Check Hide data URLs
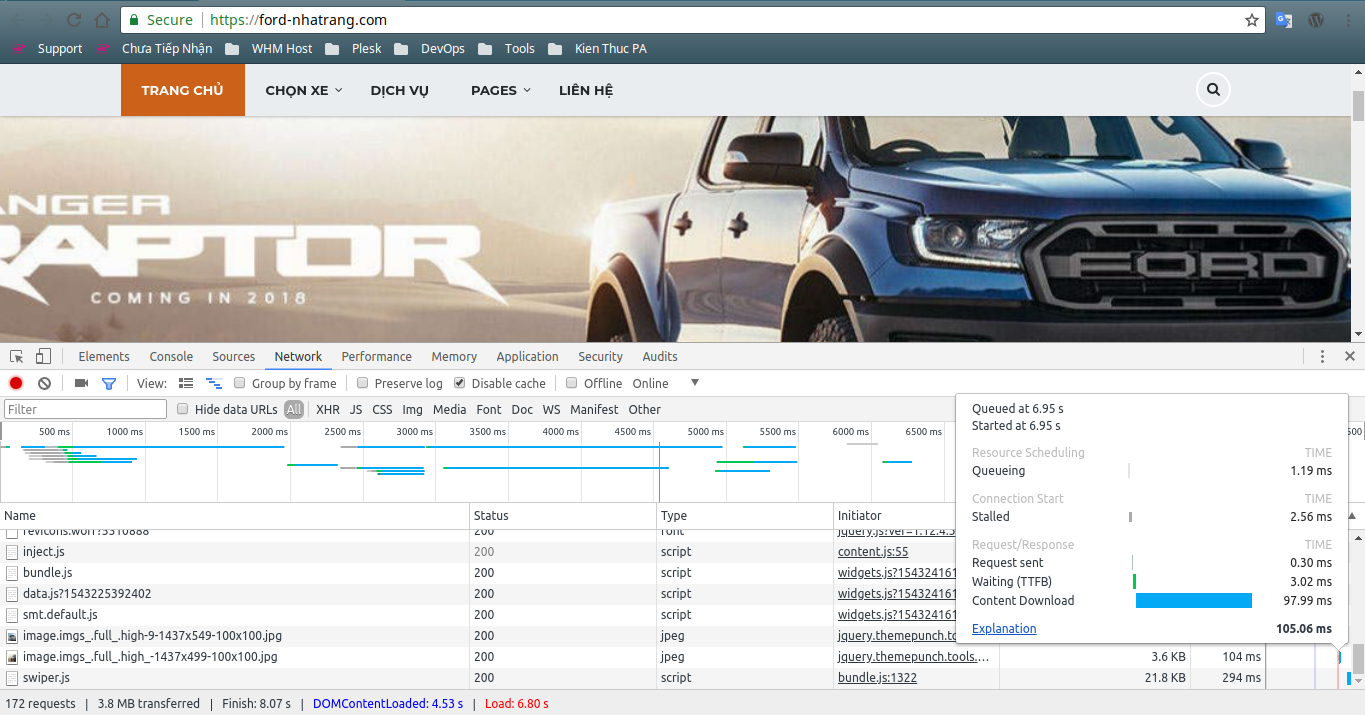The image size is (1365, 715). pyautogui.click(x=183, y=409)
